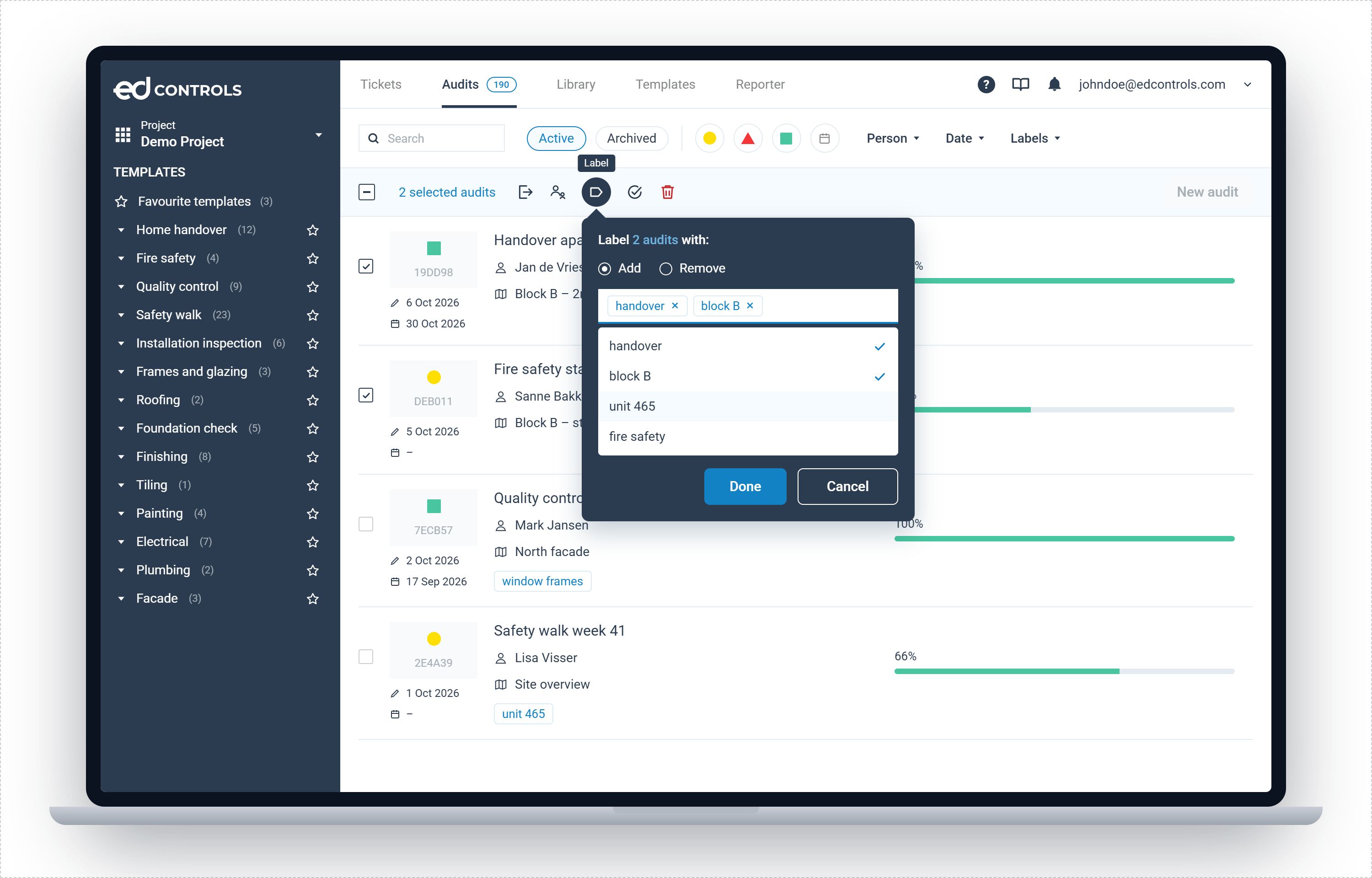
Task: Click the 'unit 465' tag on Safety walk
Action: pos(523,714)
